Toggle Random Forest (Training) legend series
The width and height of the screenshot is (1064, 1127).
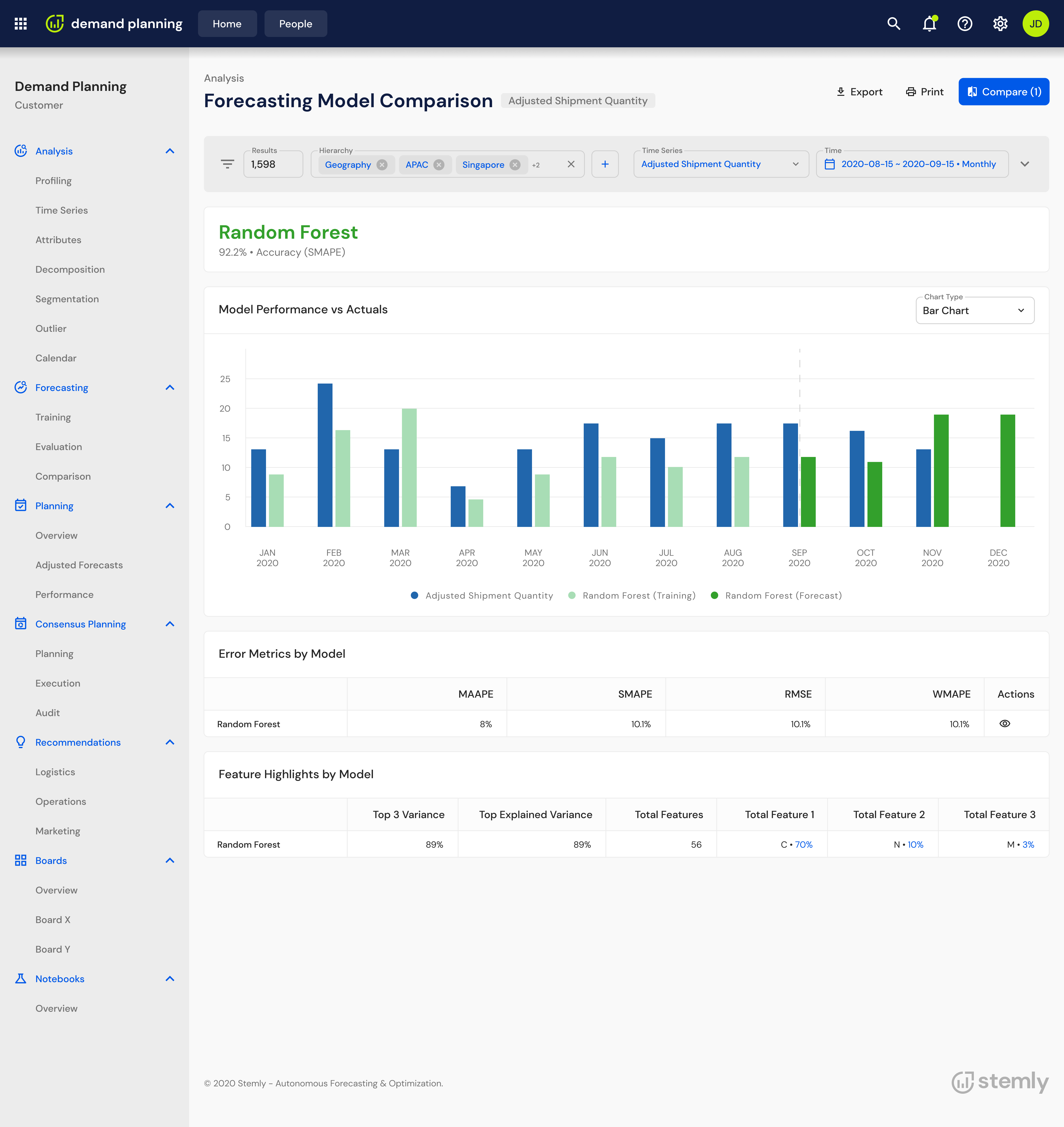click(632, 596)
